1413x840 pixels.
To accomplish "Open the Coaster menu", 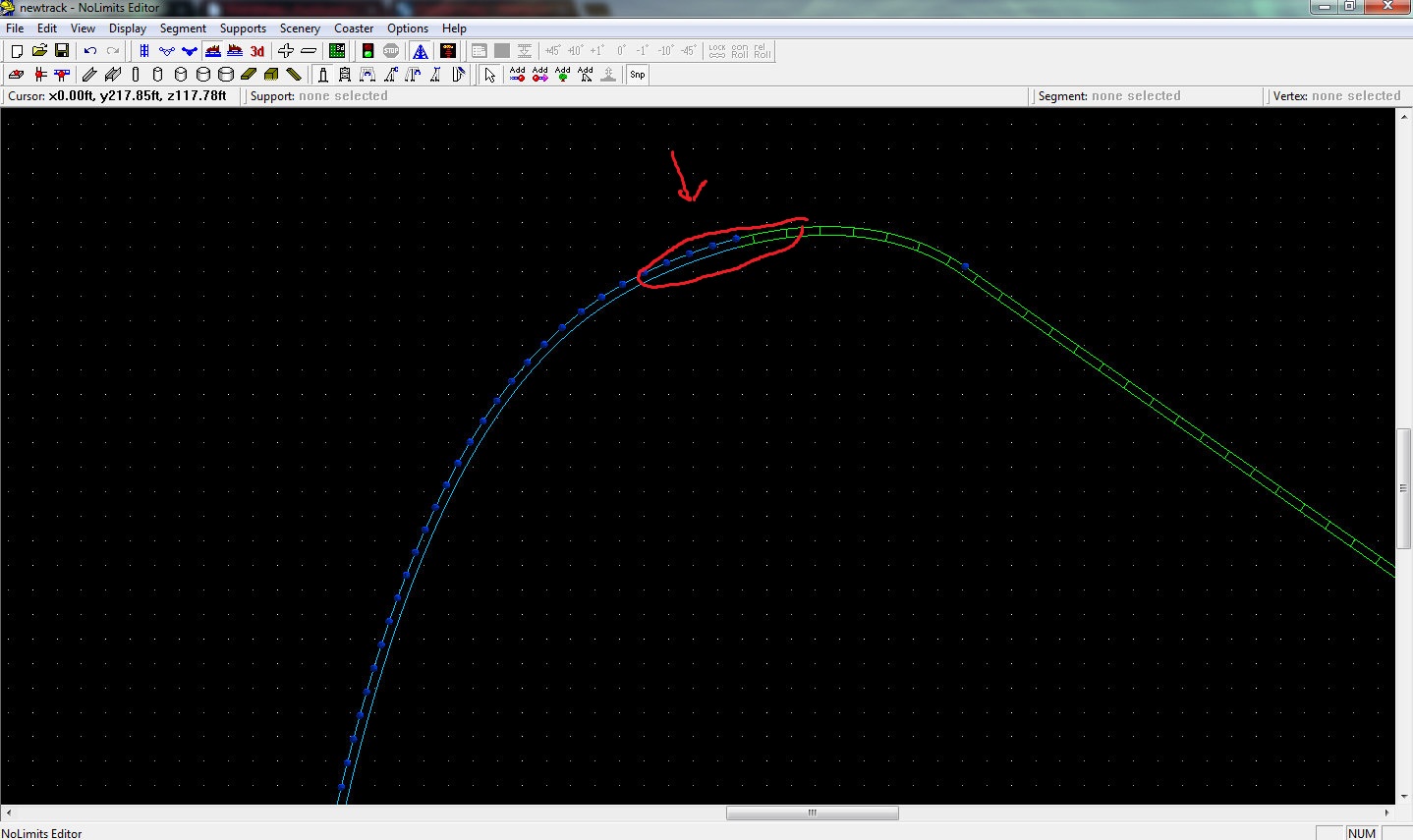I will coord(354,28).
